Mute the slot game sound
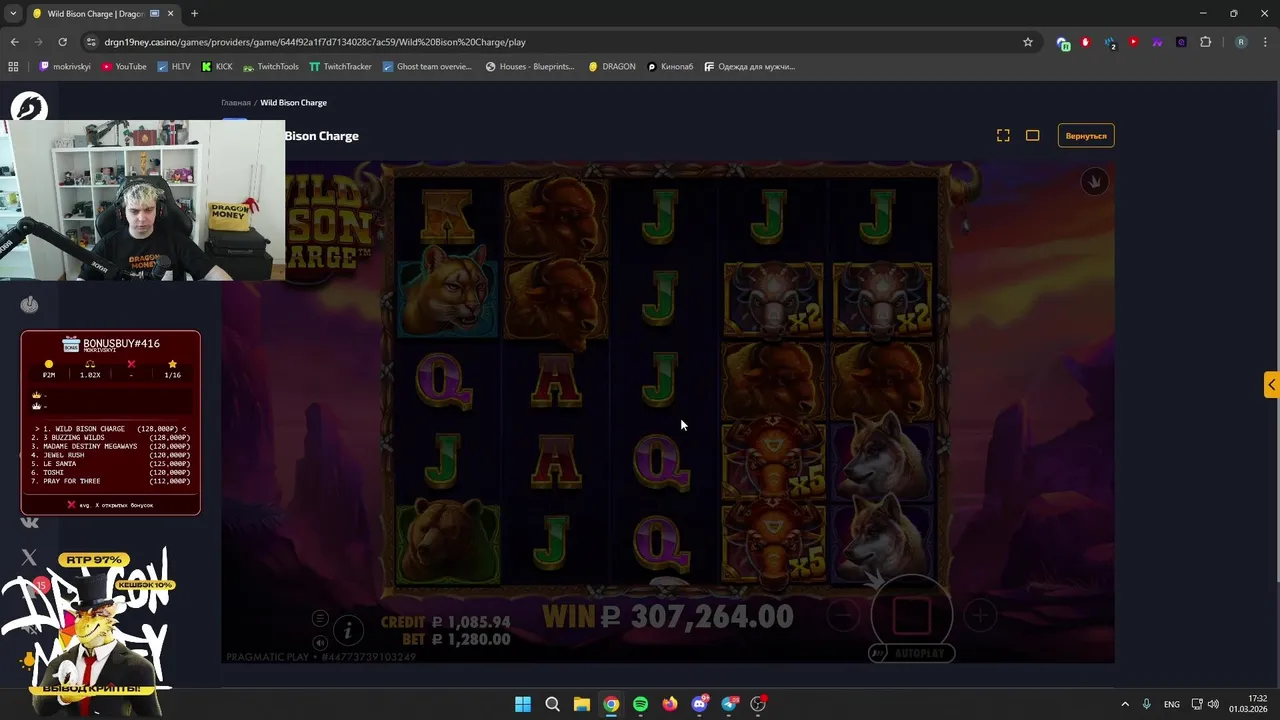This screenshot has height=720, width=1280. click(x=320, y=642)
